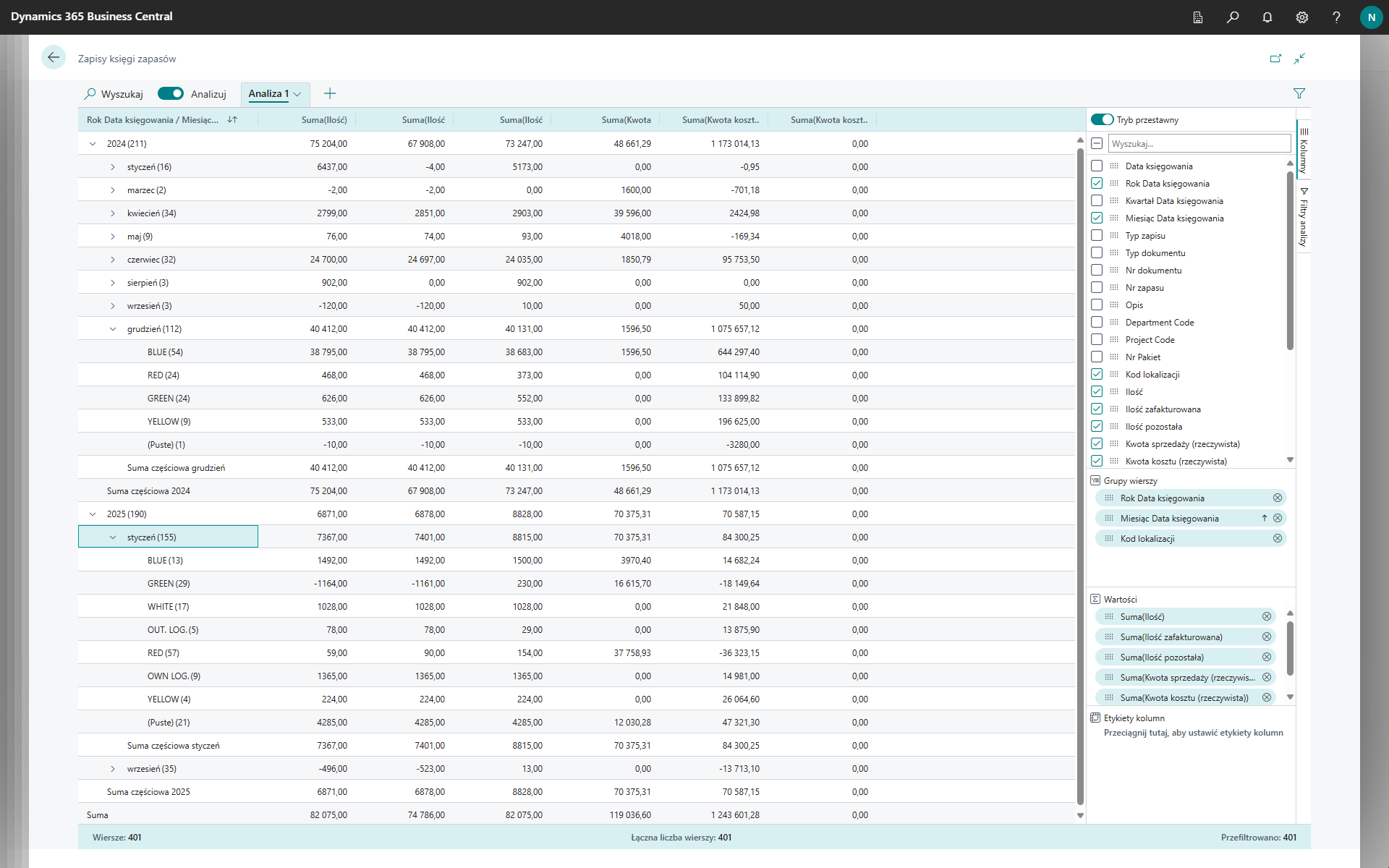Open Filtry analizy side tab
The image size is (1389, 868).
(1303, 217)
